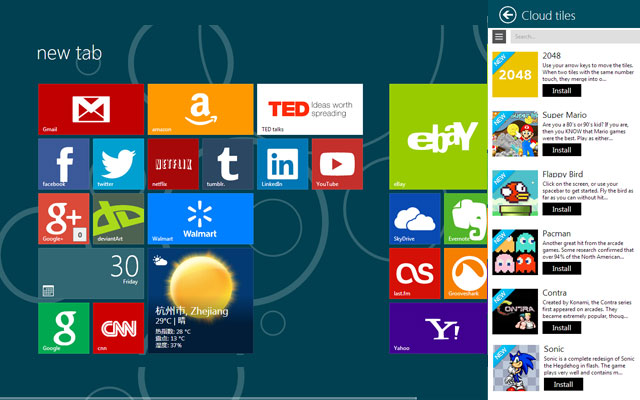Click the "new tab" heading
This screenshot has width=640, height=400.
69,53
